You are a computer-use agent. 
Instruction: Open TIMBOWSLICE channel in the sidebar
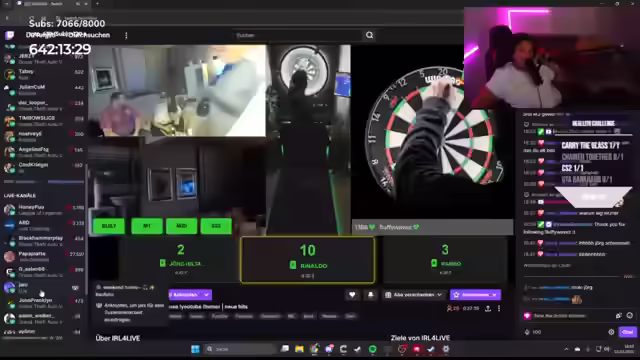(x=44, y=120)
